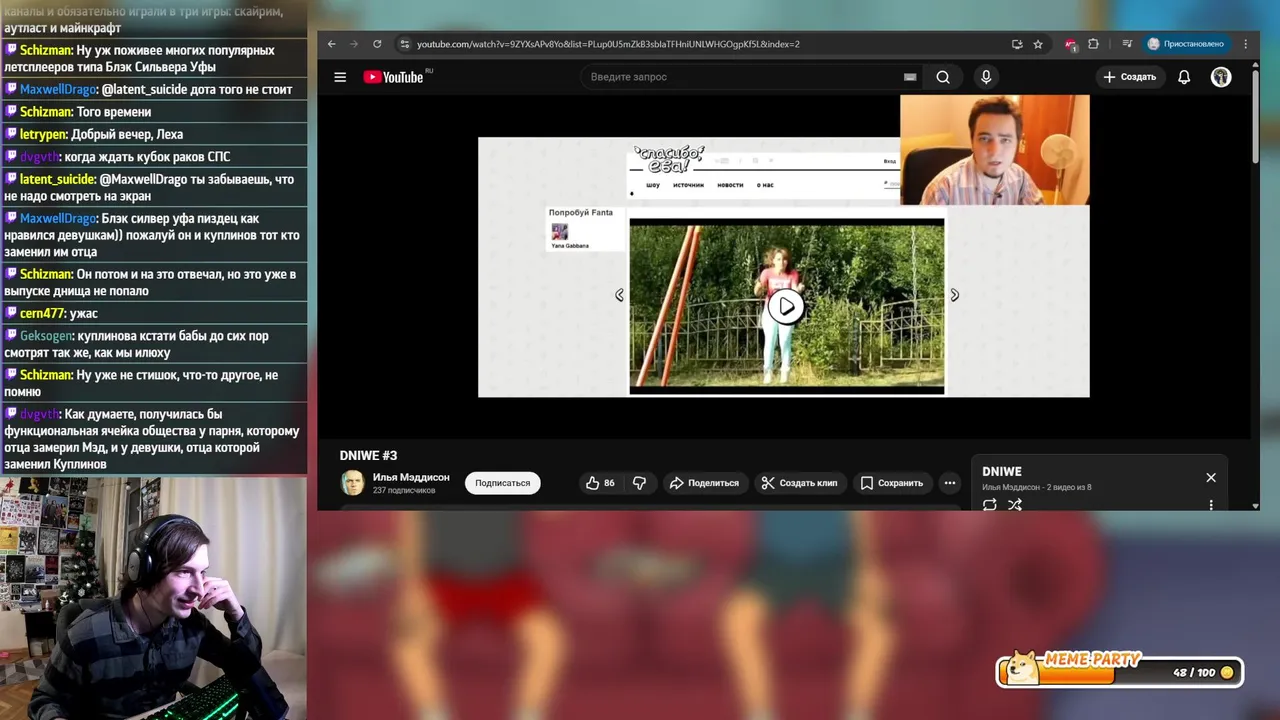Click the streamer webcam feed
The width and height of the screenshot is (1280, 720).
(x=153, y=598)
